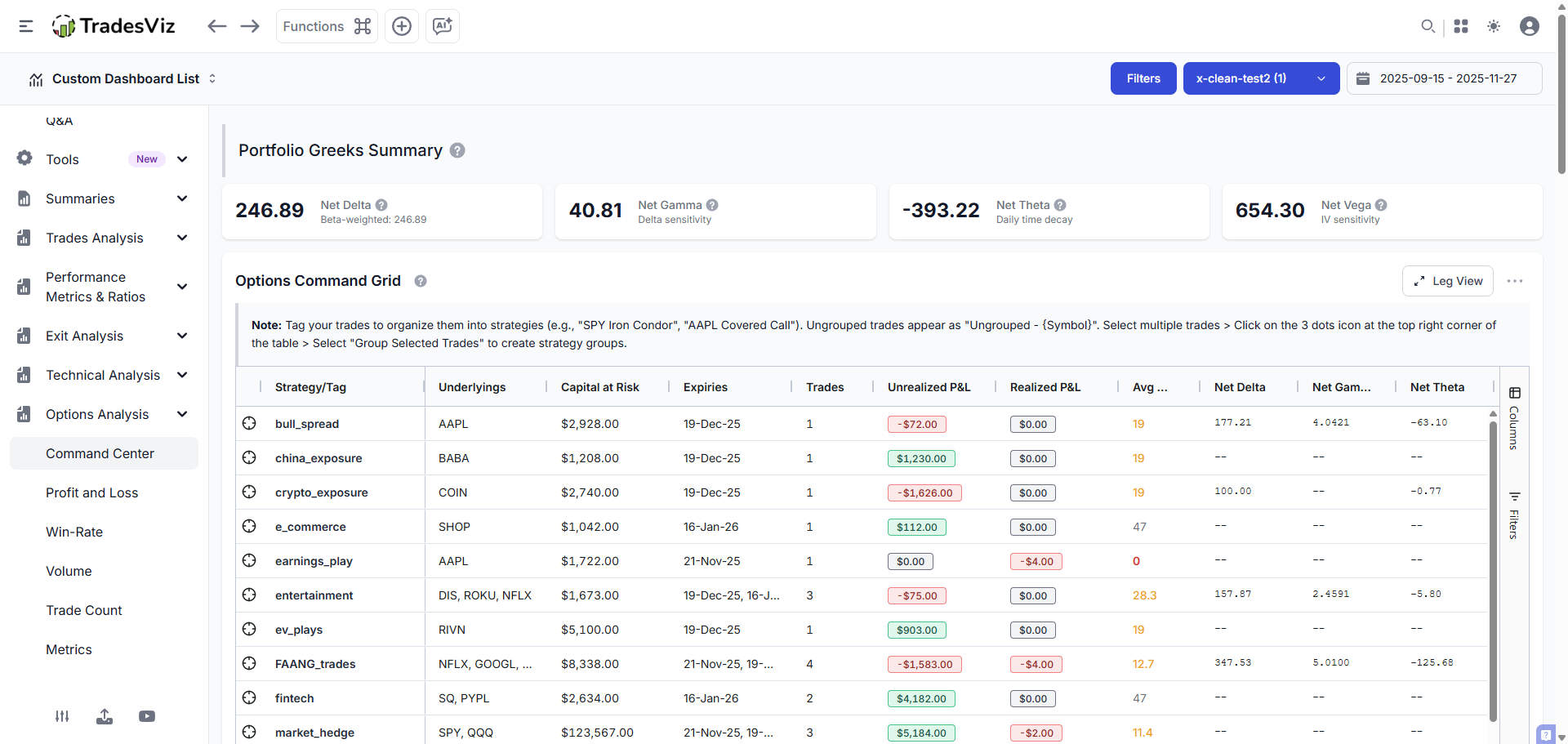The width and height of the screenshot is (1568, 744).
Task: Open the Functions button in toolbar
Action: click(327, 26)
